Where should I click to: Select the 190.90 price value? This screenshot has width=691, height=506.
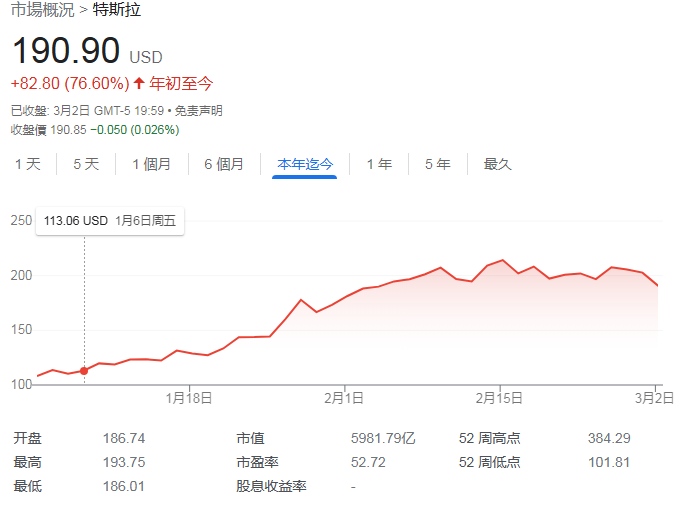[66, 51]
